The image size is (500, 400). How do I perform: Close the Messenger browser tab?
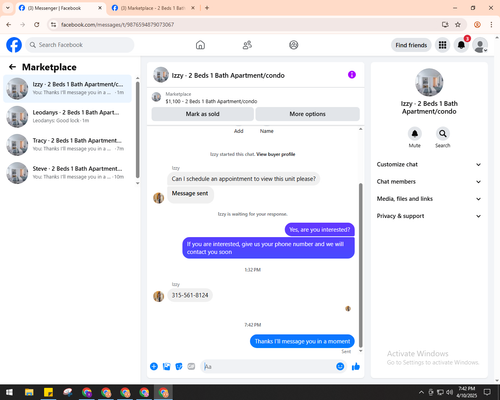(100, 8)
